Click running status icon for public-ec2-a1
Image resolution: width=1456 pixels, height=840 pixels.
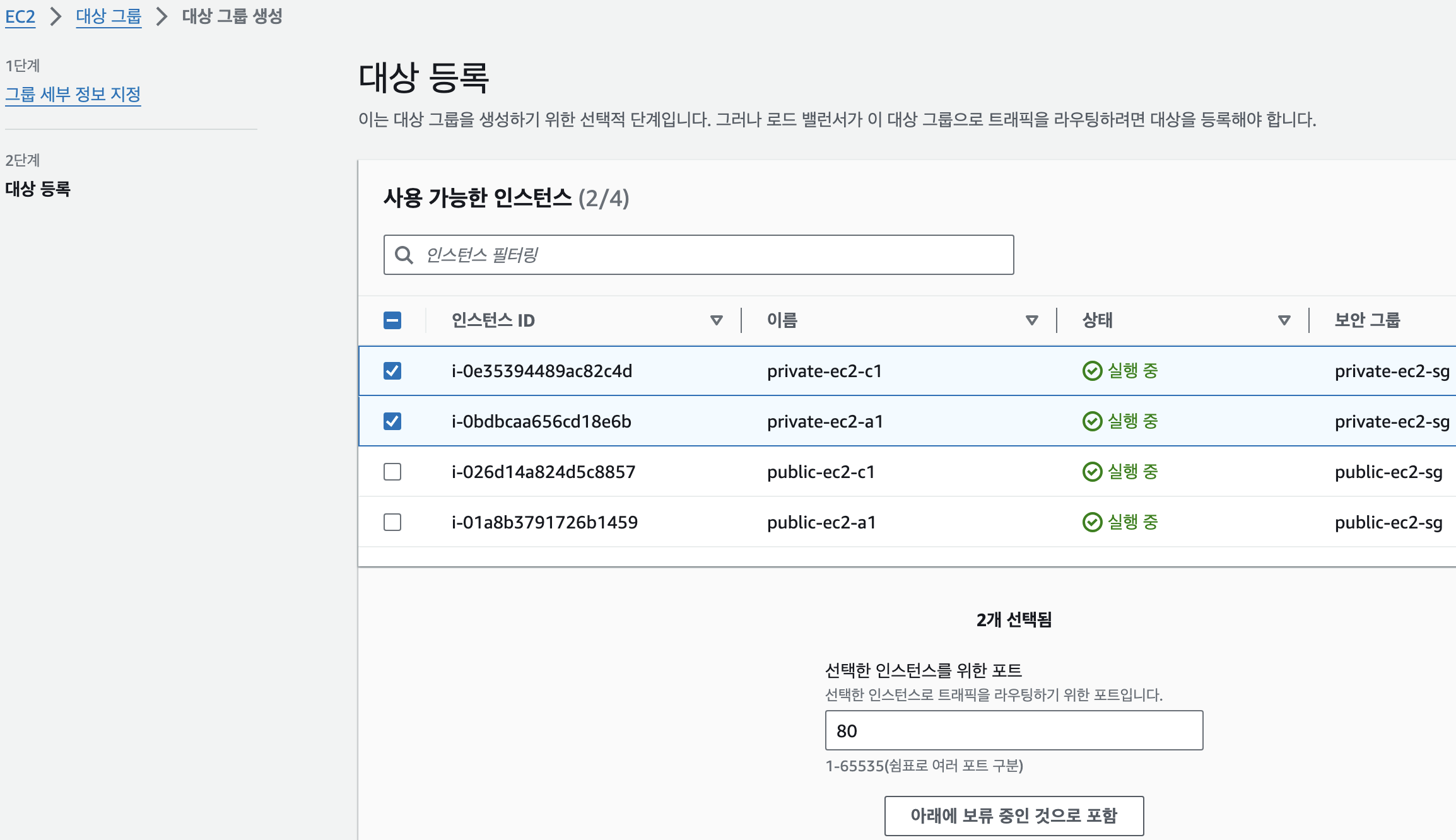(x=1092, y=522)
